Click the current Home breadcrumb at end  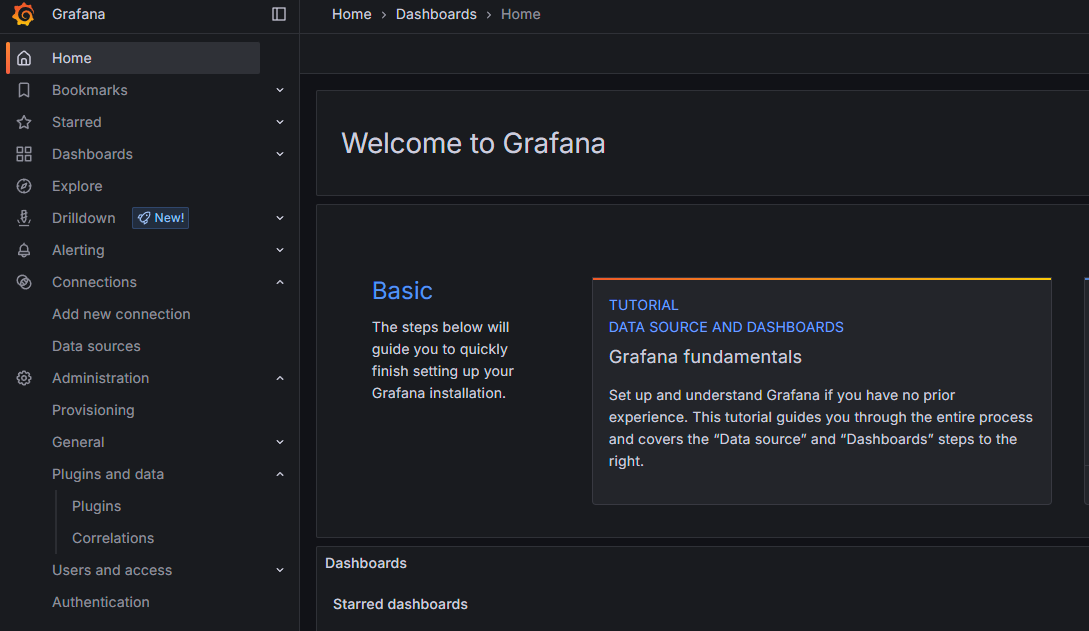[521, 14]
